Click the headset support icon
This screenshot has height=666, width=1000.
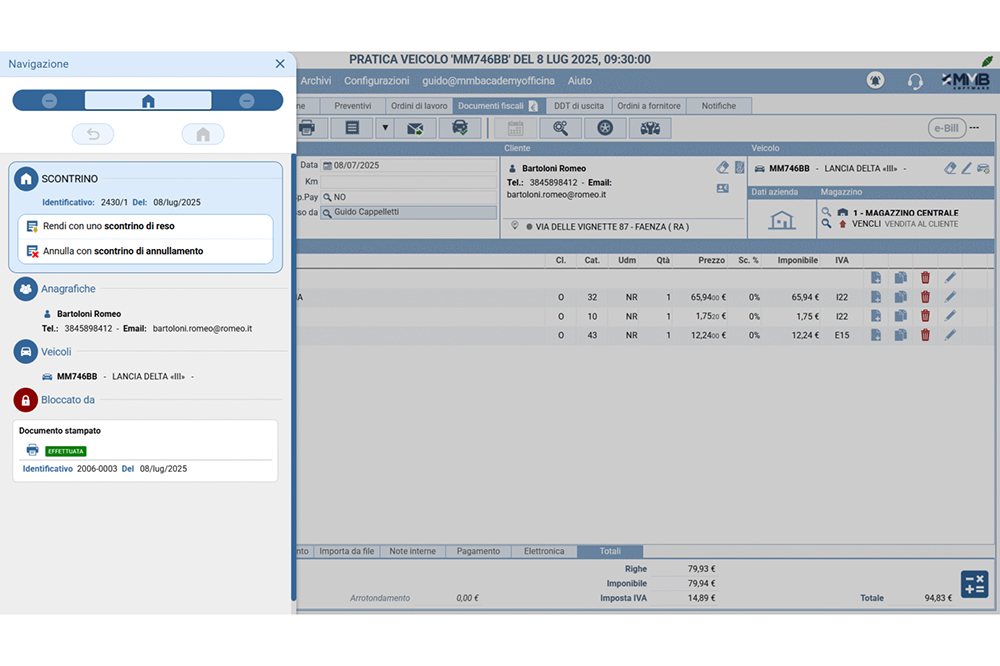pos(914,81)
